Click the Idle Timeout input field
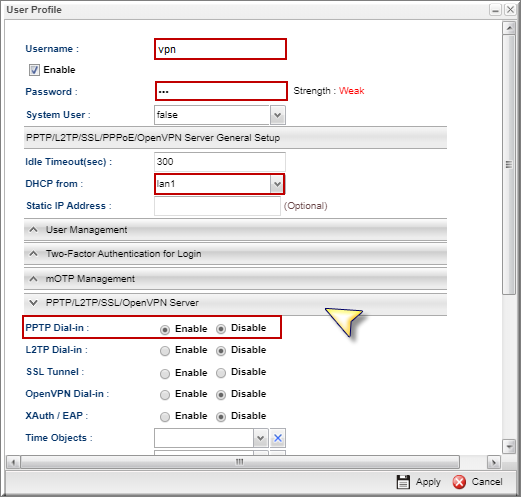Screen dimensions: 521x497 pyautogui.click(x=220, y=162)
